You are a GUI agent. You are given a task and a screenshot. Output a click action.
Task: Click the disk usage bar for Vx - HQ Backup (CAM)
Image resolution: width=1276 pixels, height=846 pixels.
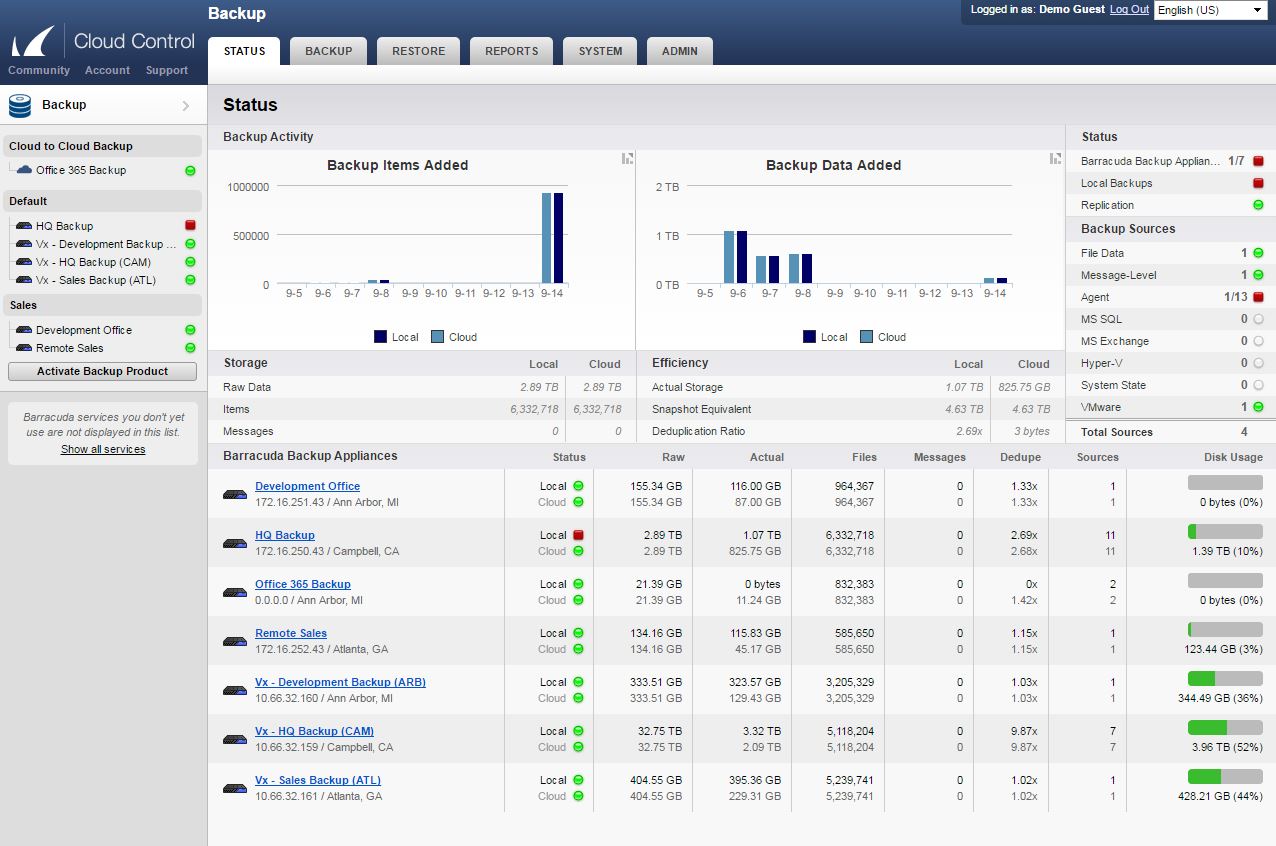point(1225,727)
